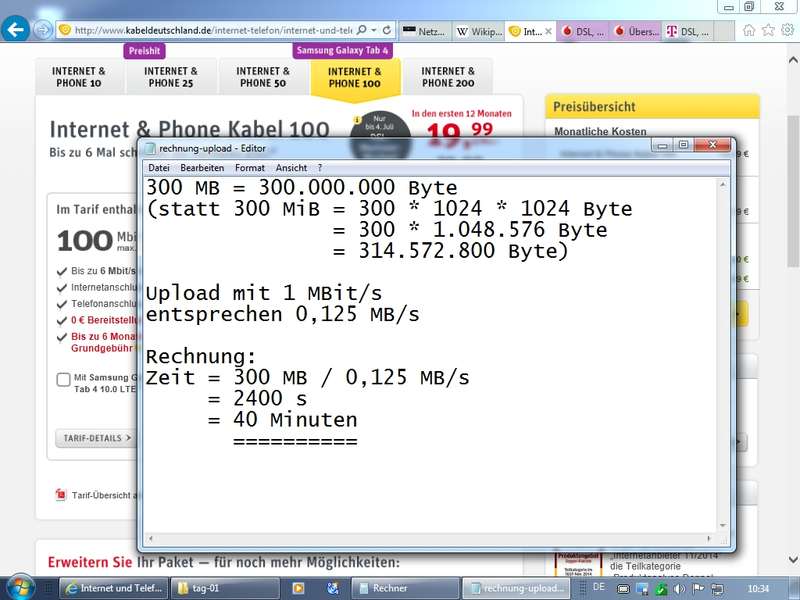This screenshot has width=800, height=600.
Task: Select the Internet & Phone 100 tariff tab
Action: click(355, 78)
